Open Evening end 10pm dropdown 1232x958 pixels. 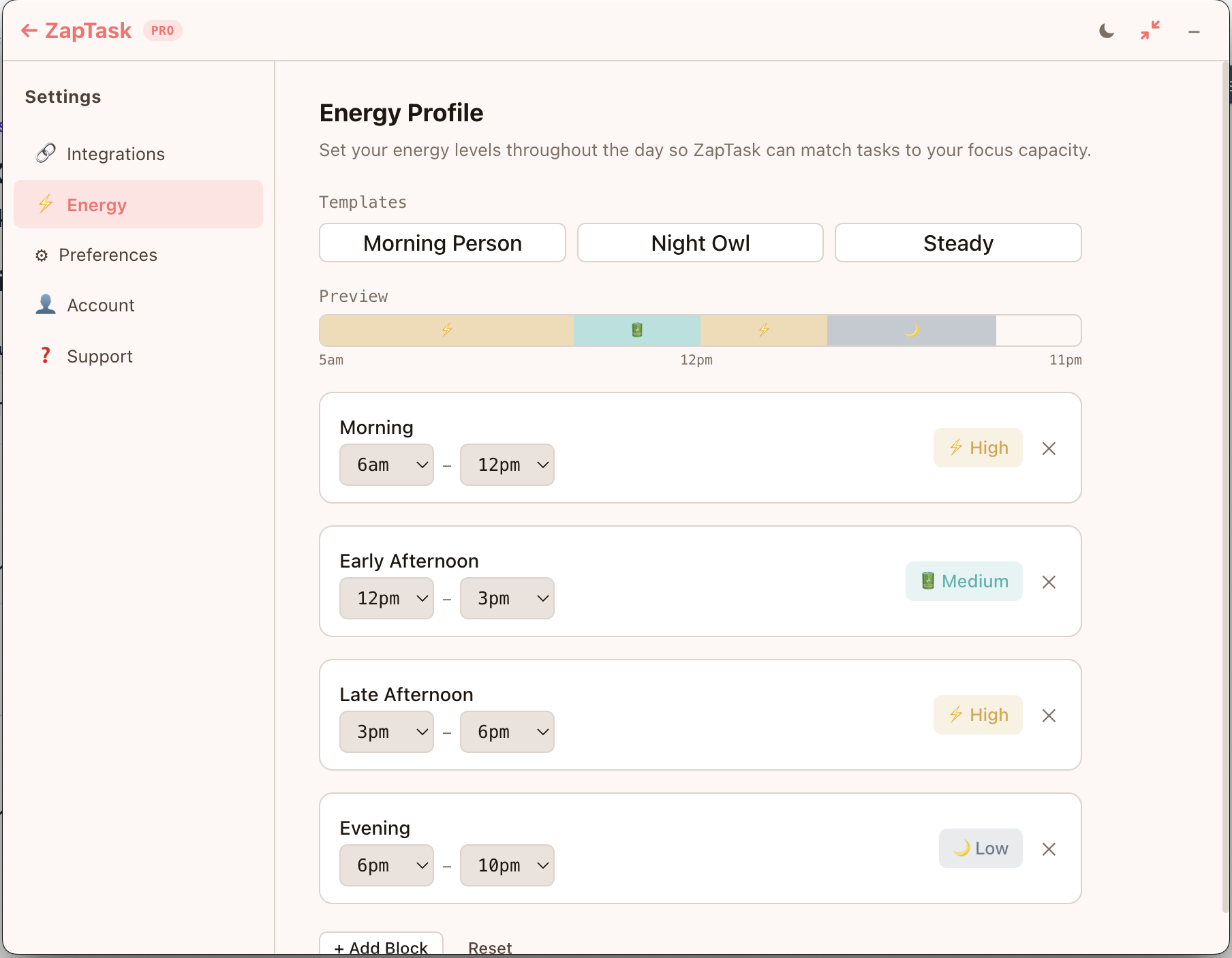[x=507, y=865]
